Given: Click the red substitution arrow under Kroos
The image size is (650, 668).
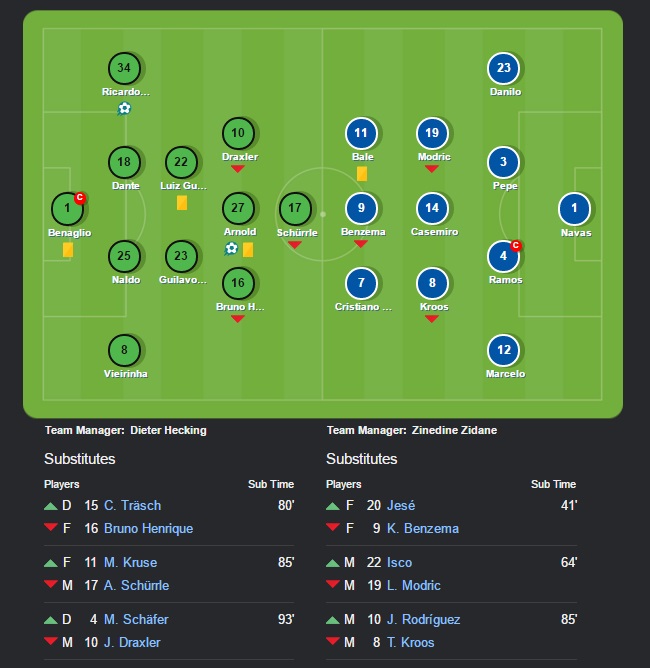Looking at the screenshot, I should tap(432, 319).
